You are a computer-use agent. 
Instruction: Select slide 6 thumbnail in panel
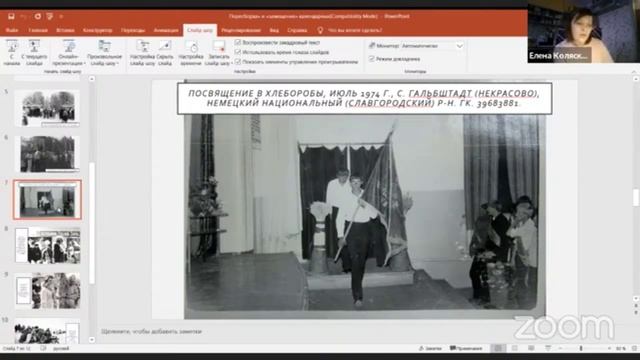47,154
